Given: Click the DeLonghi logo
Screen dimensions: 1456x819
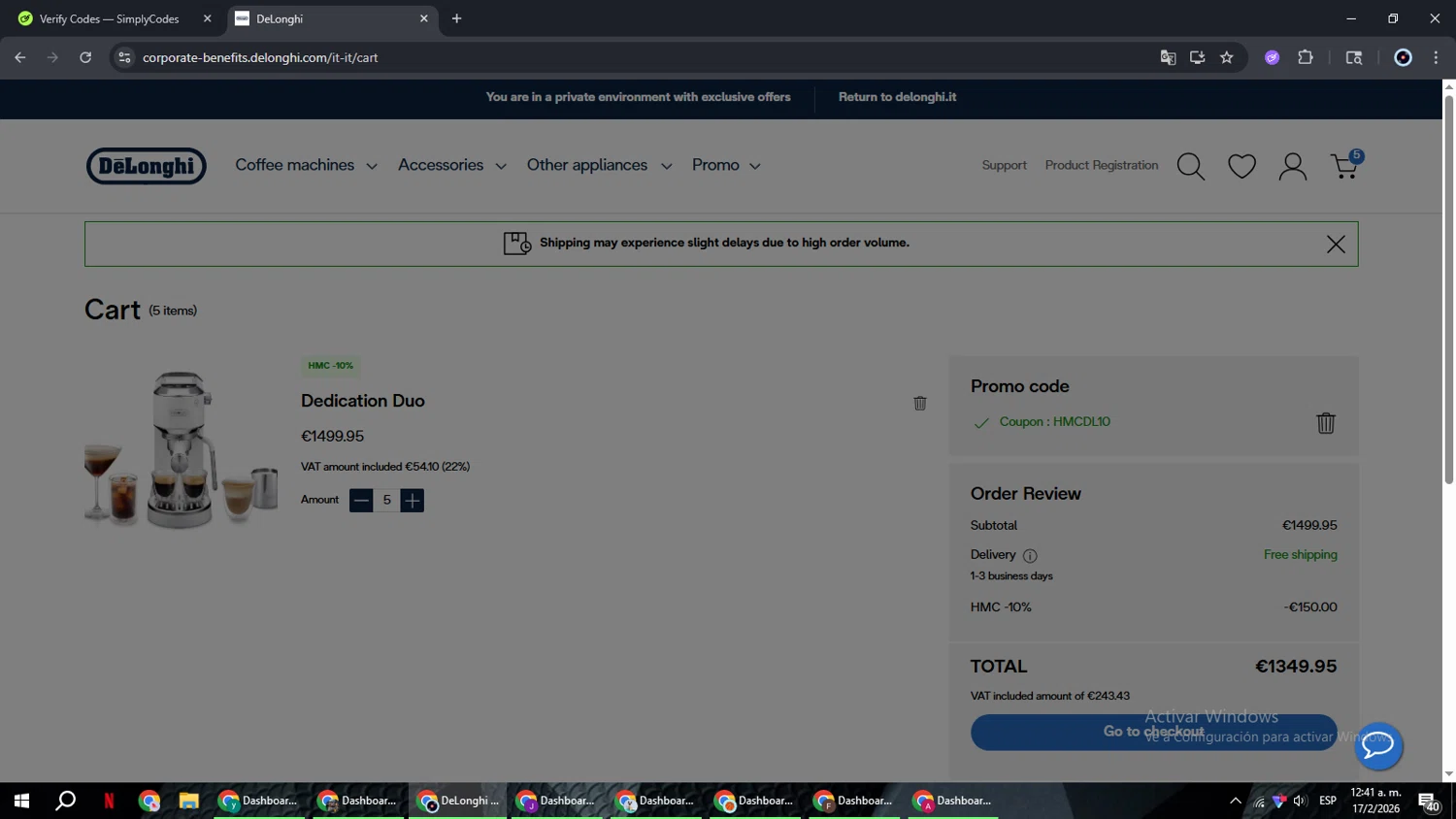Looking at the screenshot, I should 147,166.
